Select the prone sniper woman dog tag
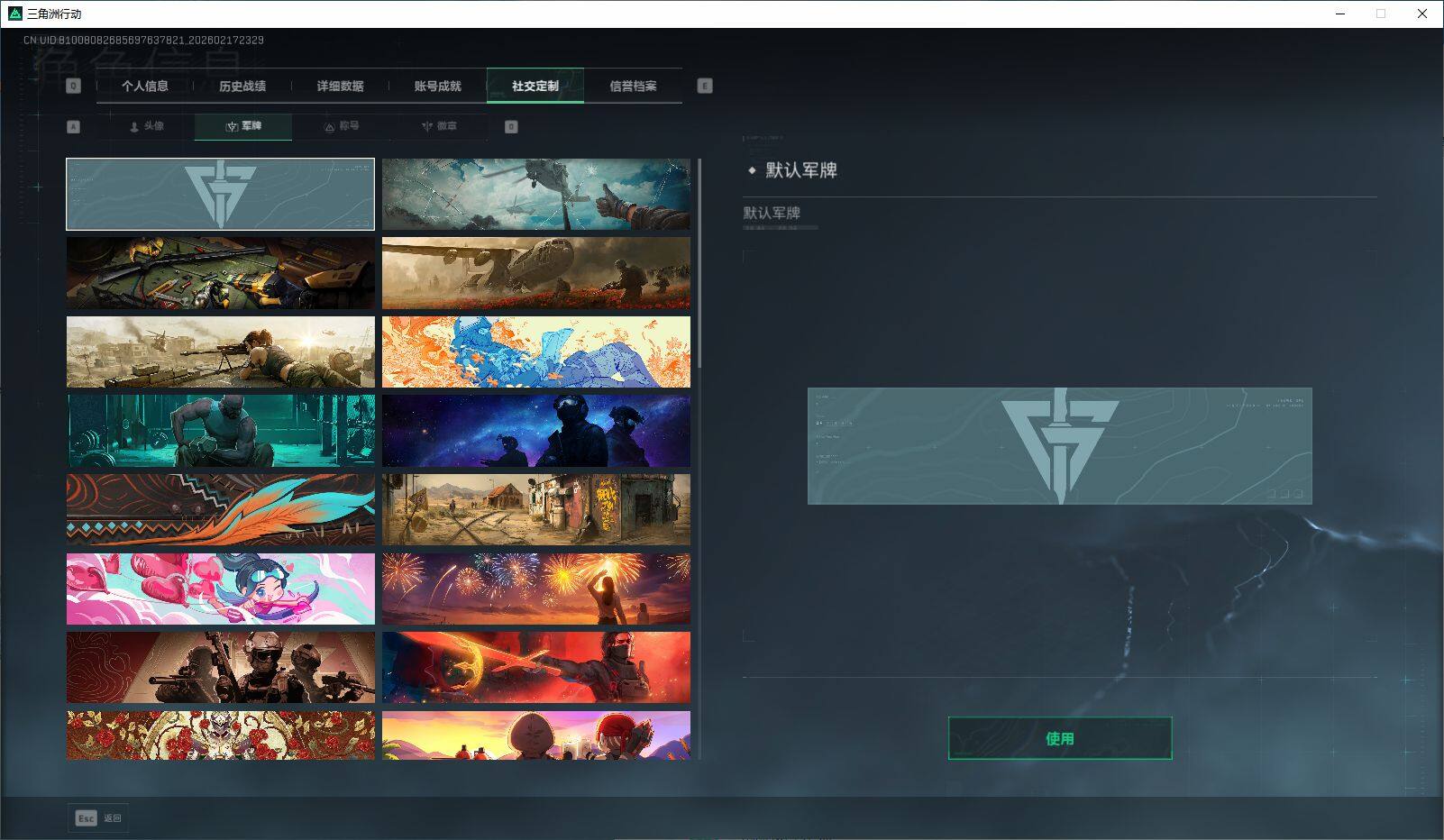This screenshot has height=840, width=1444. pyautogui.click(x=221, y=352)
